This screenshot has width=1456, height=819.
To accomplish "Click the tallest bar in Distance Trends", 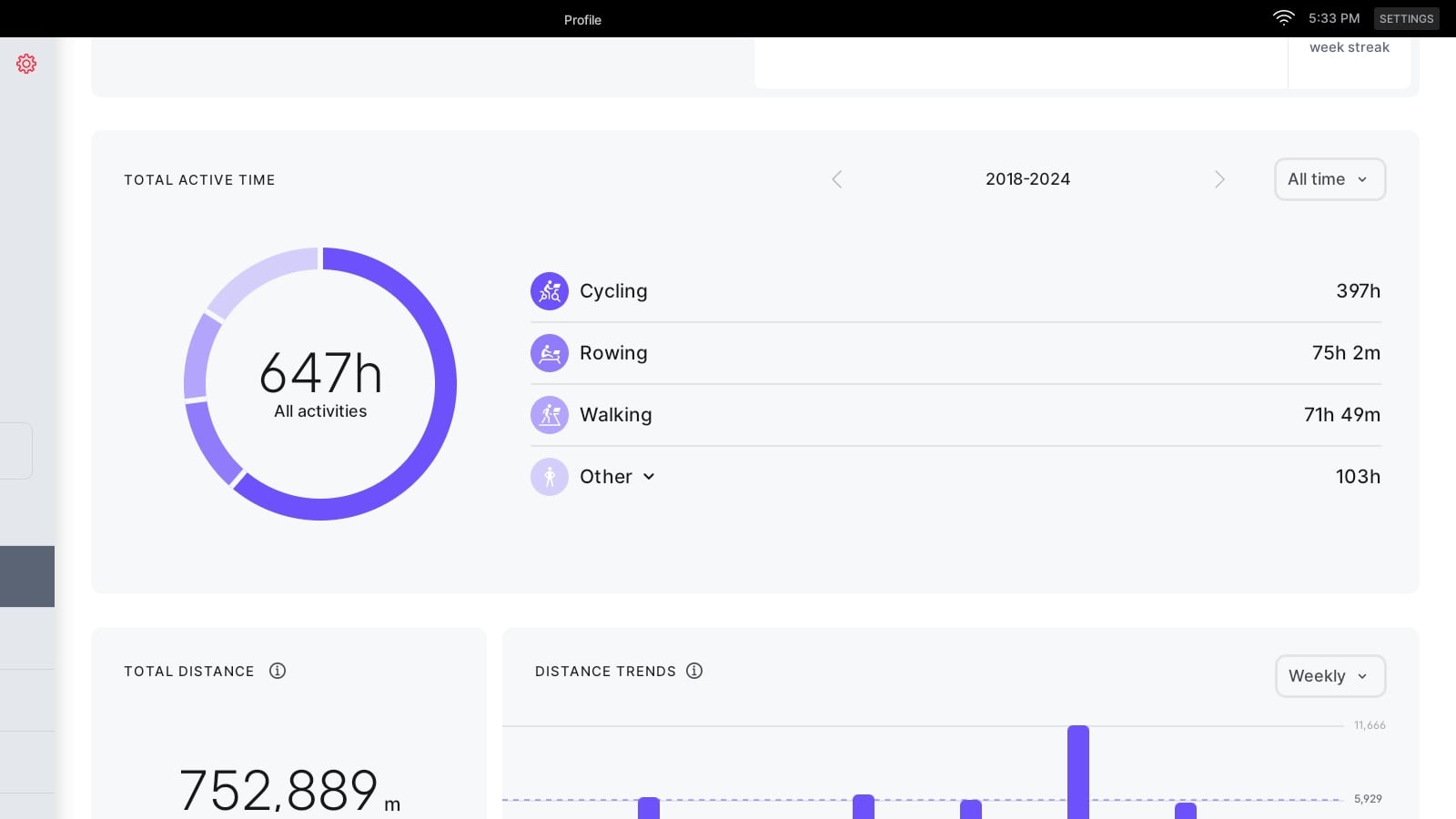I will 1078,772.
